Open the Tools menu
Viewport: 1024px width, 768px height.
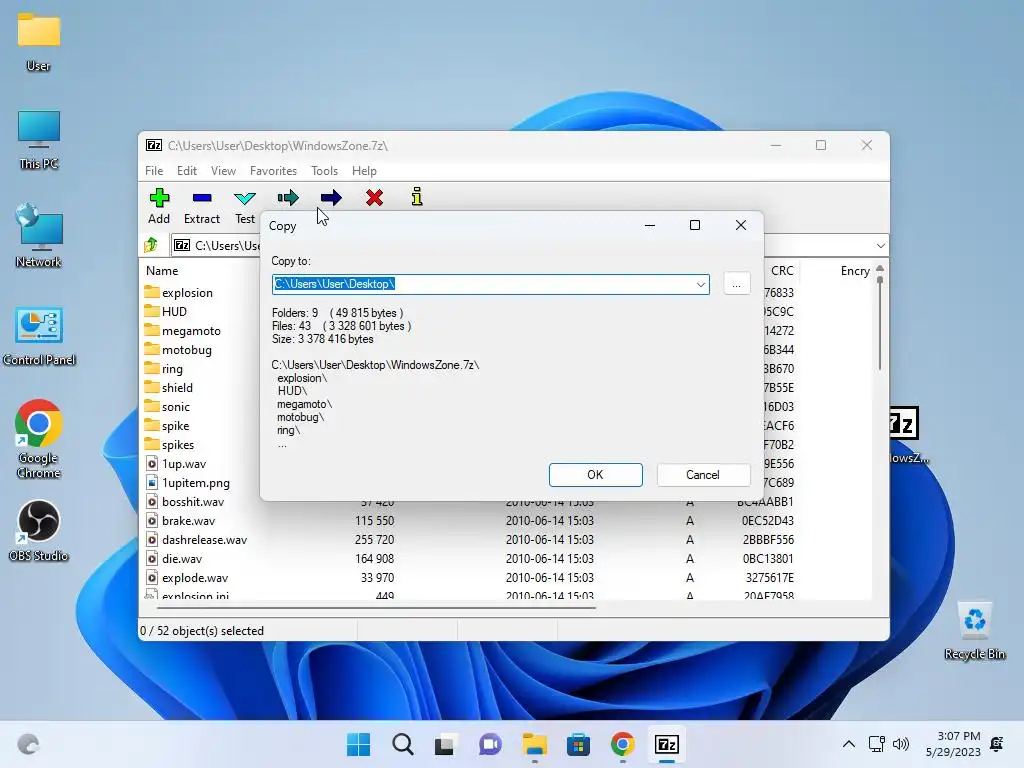point(324,170)
